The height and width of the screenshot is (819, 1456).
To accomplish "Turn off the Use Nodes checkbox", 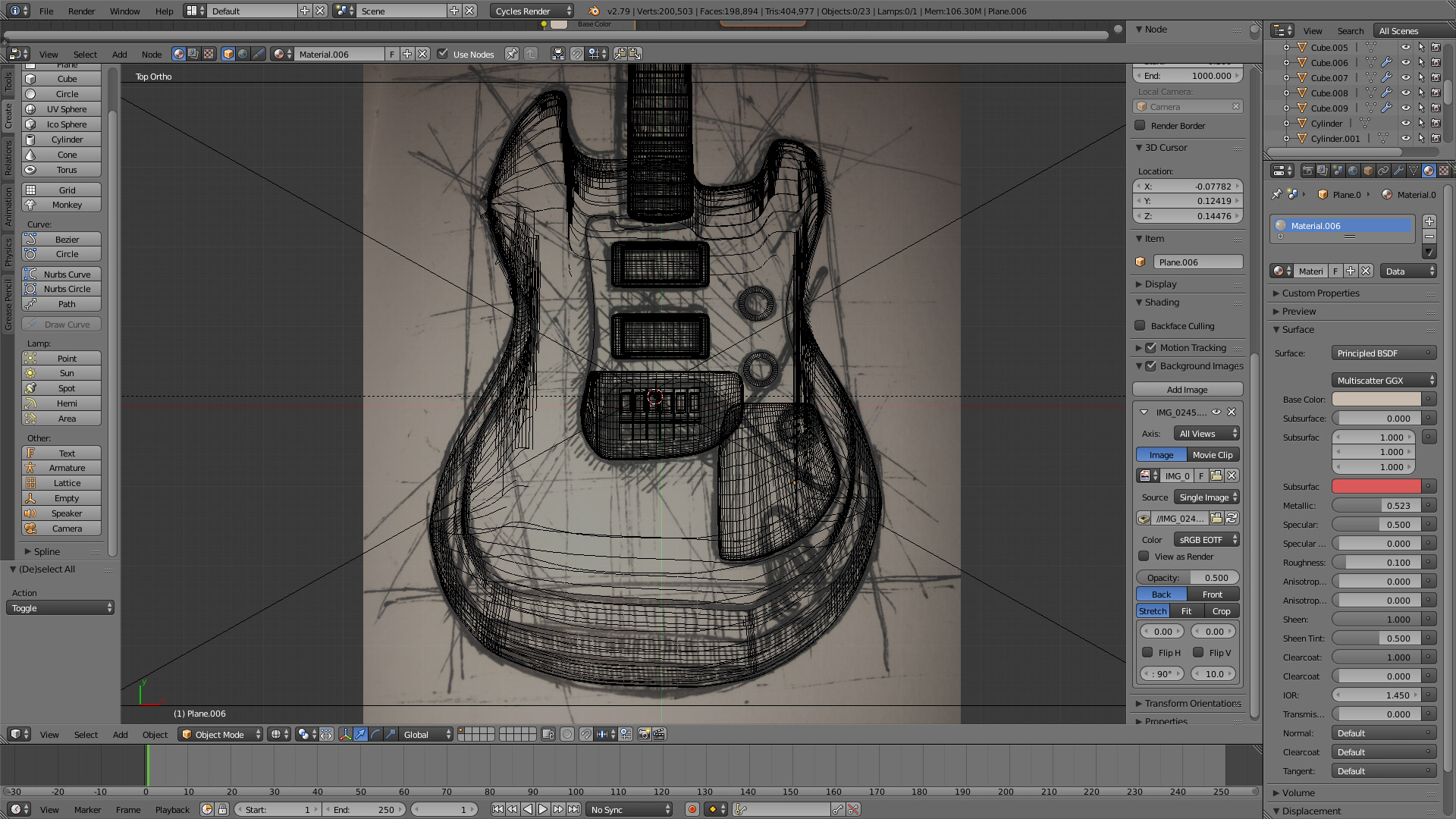I will point(443,54).
